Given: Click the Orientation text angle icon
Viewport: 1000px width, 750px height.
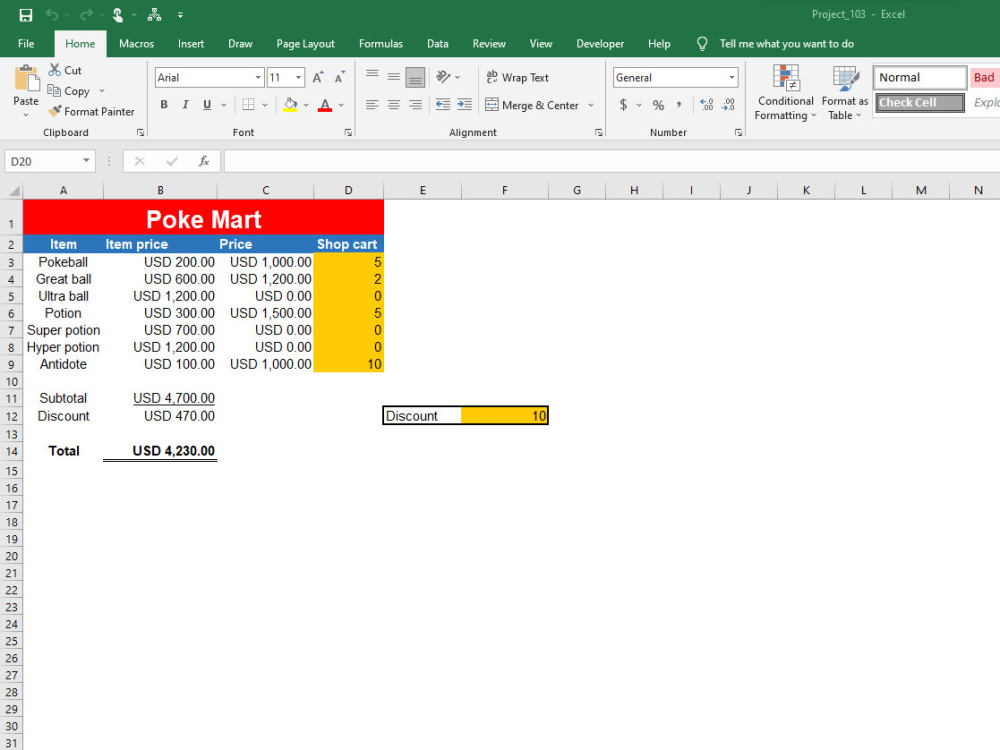Looking at the screenshot, I should pos(443,77).
